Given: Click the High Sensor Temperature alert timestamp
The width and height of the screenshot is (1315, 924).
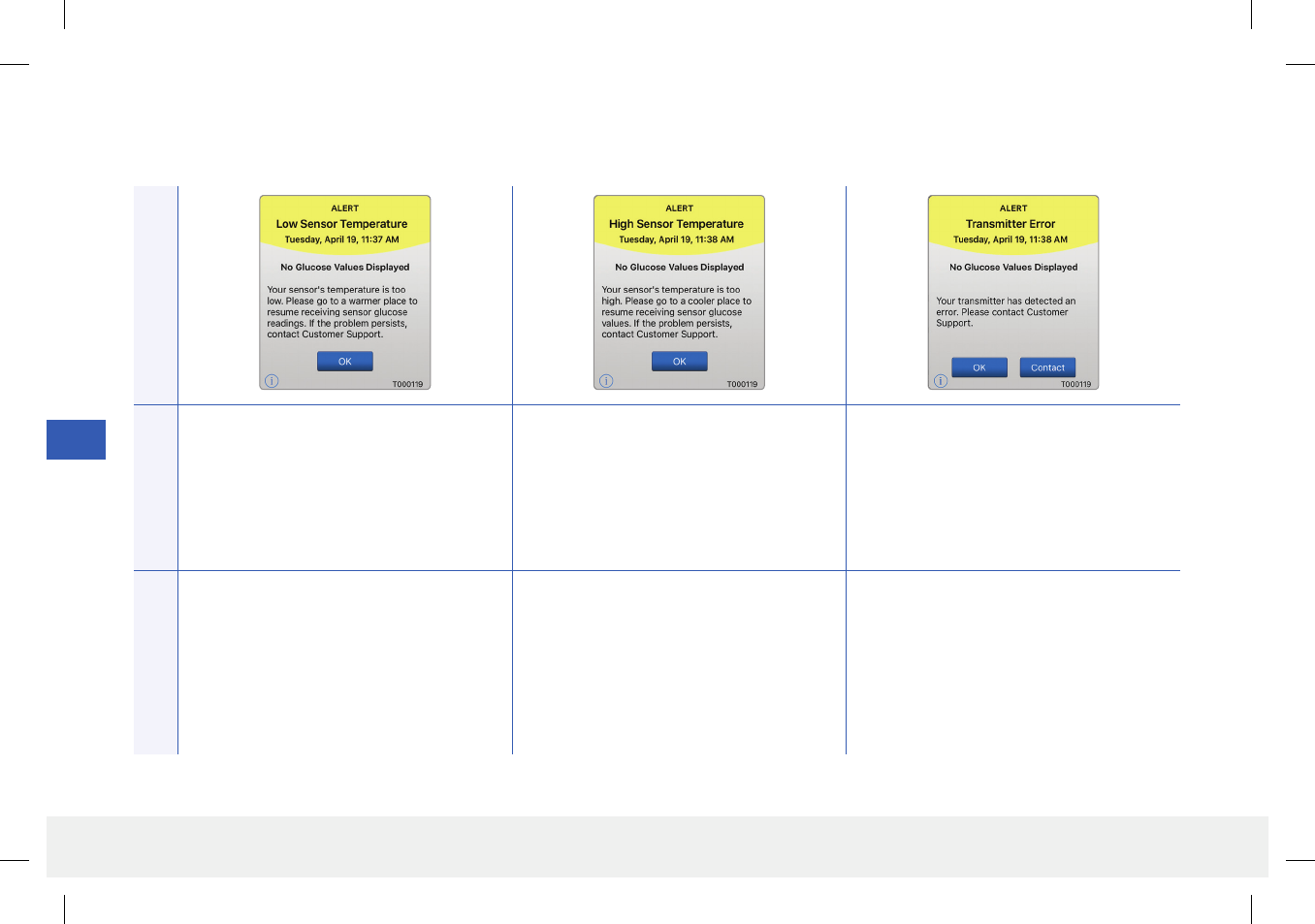Looking at the screenshot, I should pos(676,239).
